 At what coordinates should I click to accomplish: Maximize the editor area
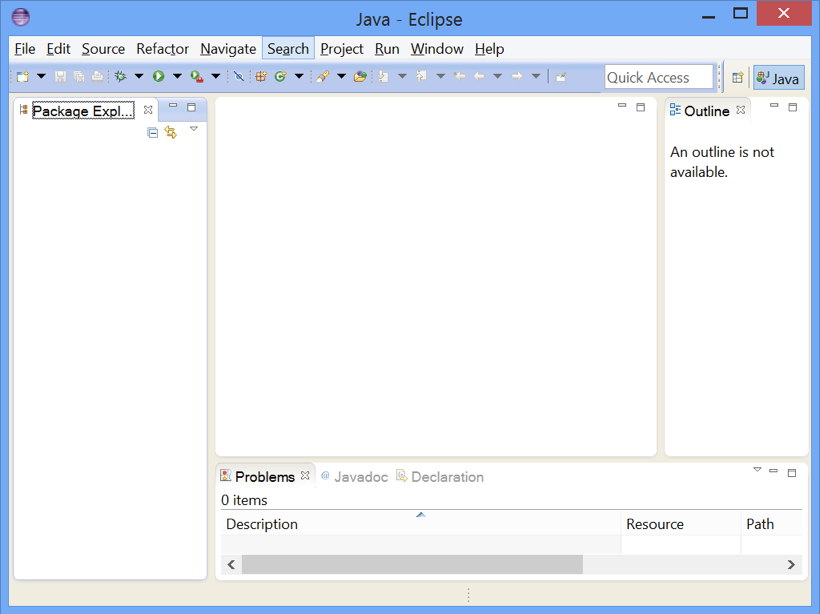(x=641, y=107)
